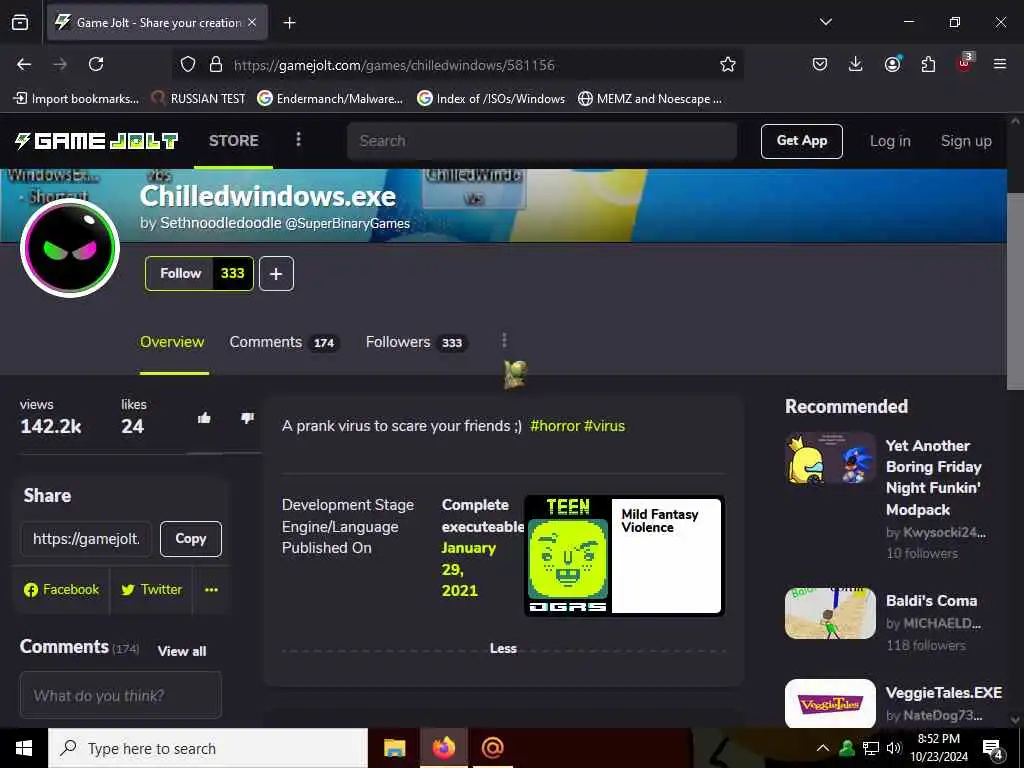Switch to the Overview tab
The image size is (1024, 768).
coord(172,342)
